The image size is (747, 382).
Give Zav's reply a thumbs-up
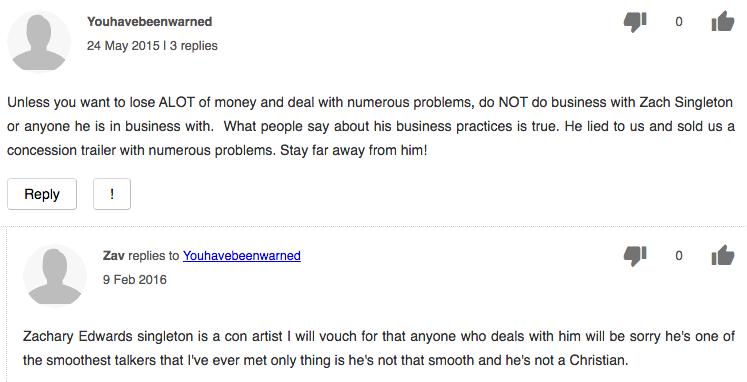click(723, 255)
